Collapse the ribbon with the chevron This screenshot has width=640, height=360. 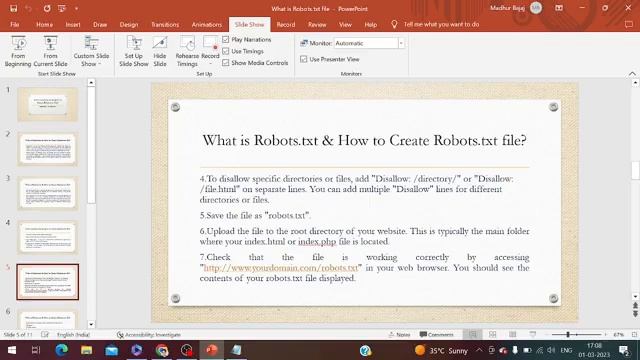click(632, 74)
